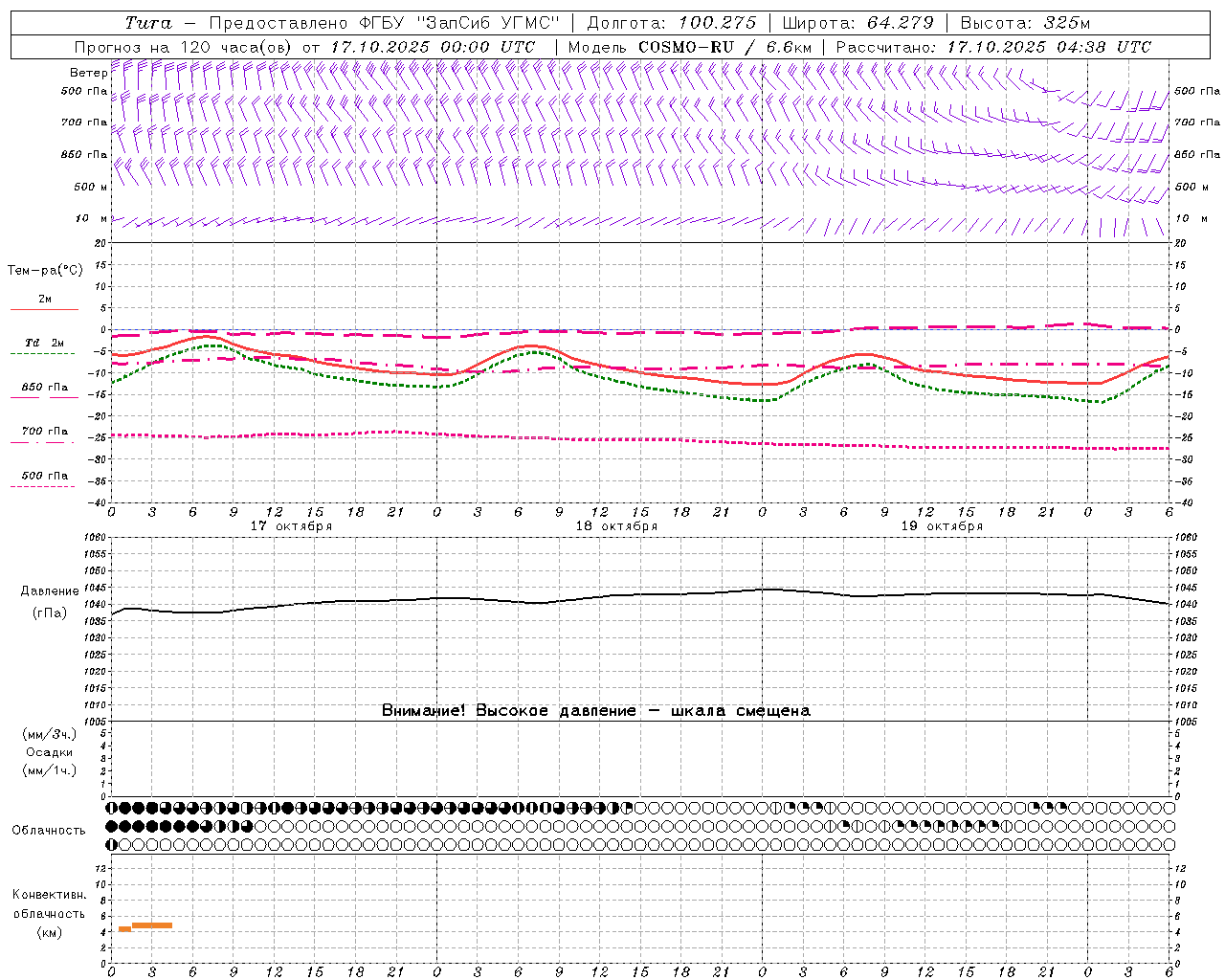Click the model name "COSMO-RU / 6.6км"
1225x980 pixels.
click(725, 47)
